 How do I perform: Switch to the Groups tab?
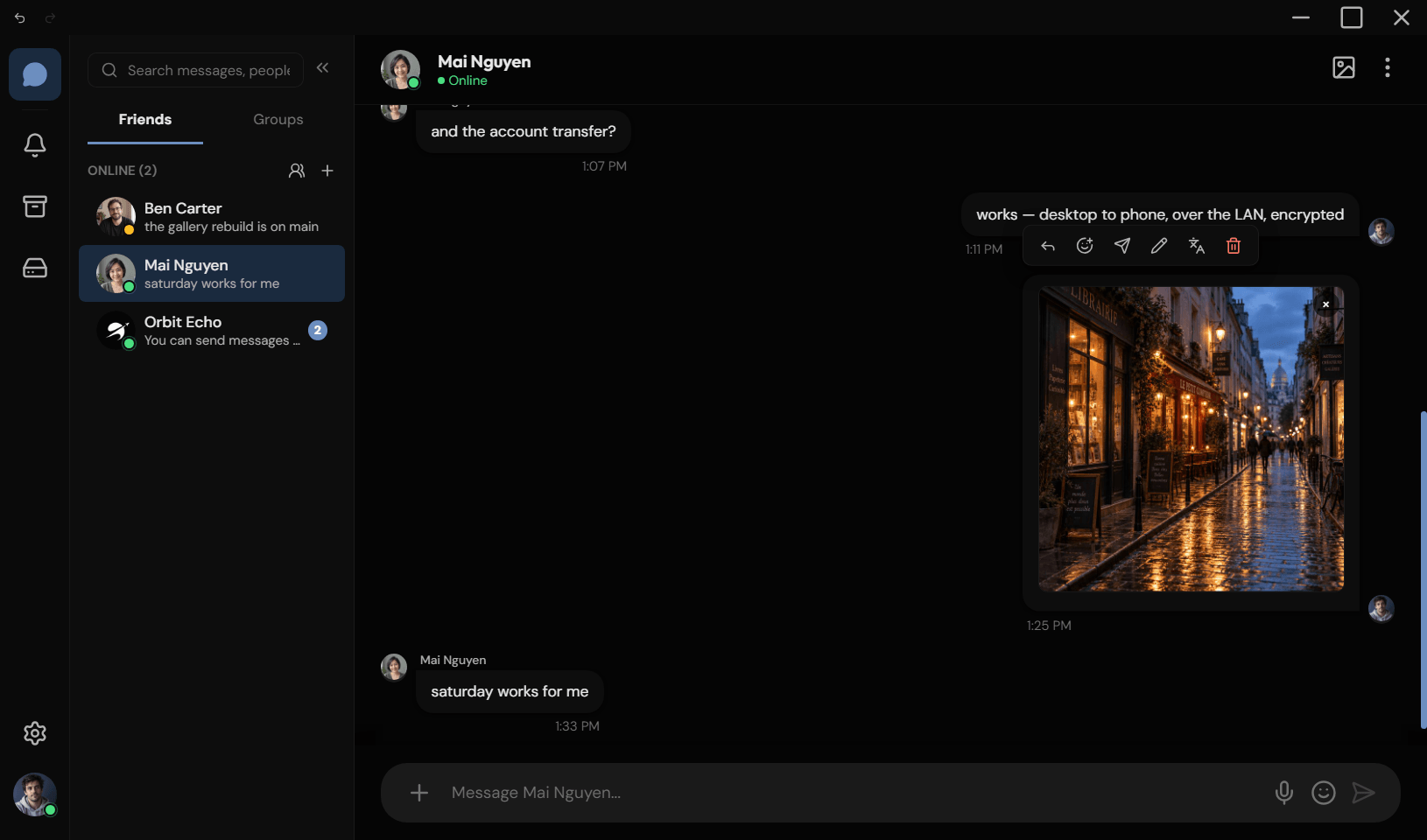pyautogui.click(x=278, y=120)
